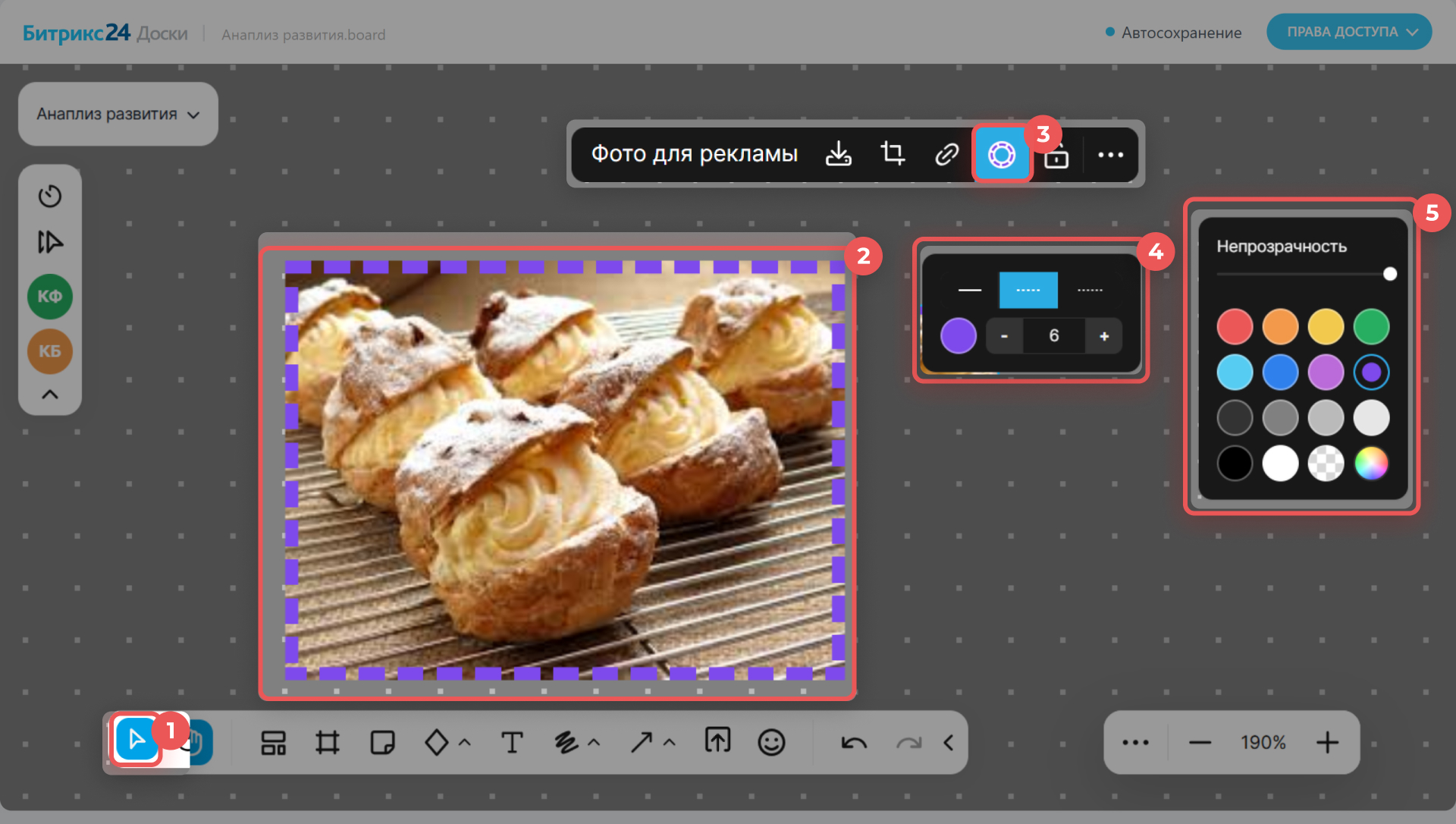Select the dotted line border style
This screenshot has width=1456, height=824.
[1090, 290]
